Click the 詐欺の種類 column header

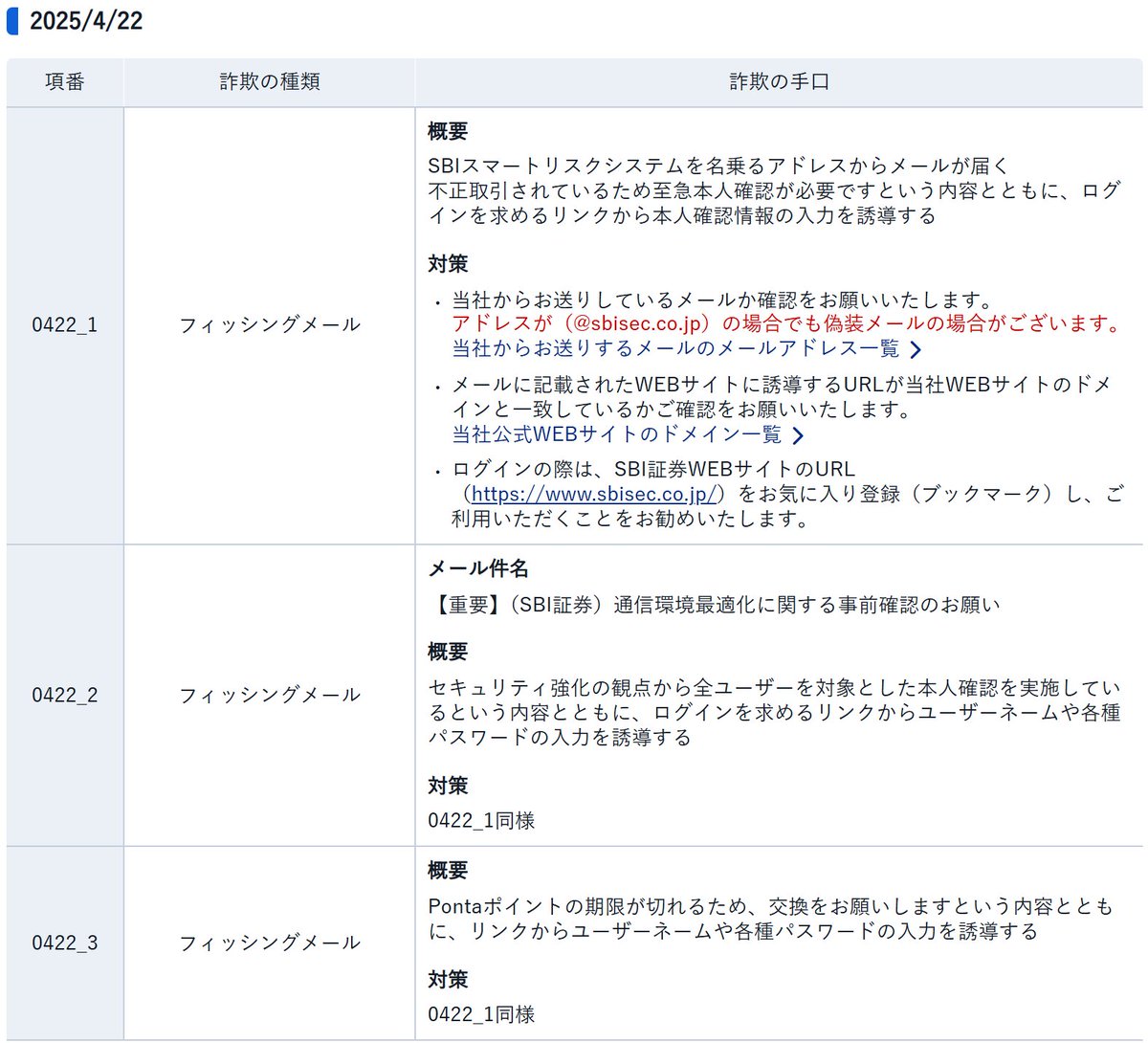coord(268,81)
